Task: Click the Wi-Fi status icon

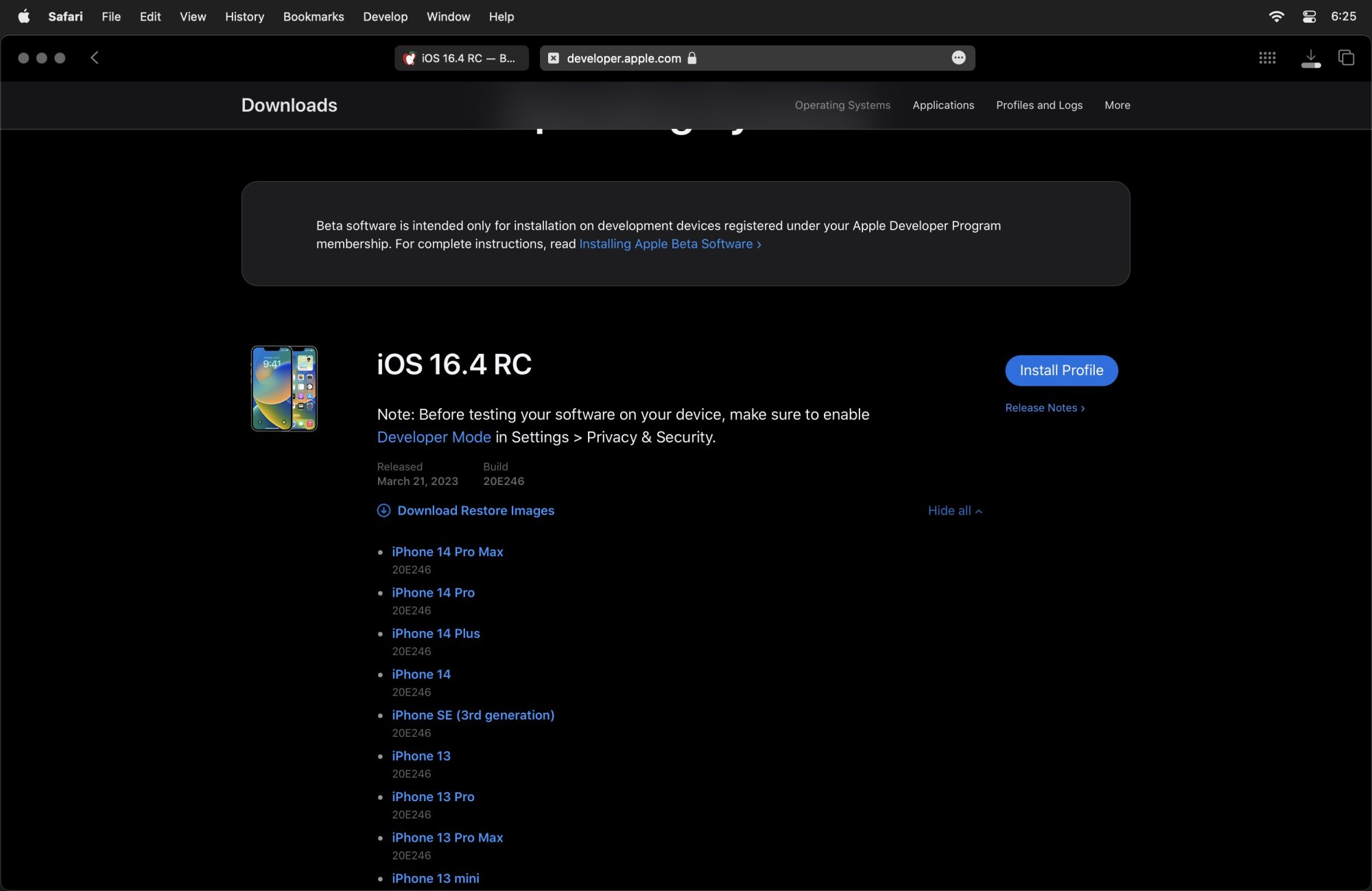Action: 1276,16
